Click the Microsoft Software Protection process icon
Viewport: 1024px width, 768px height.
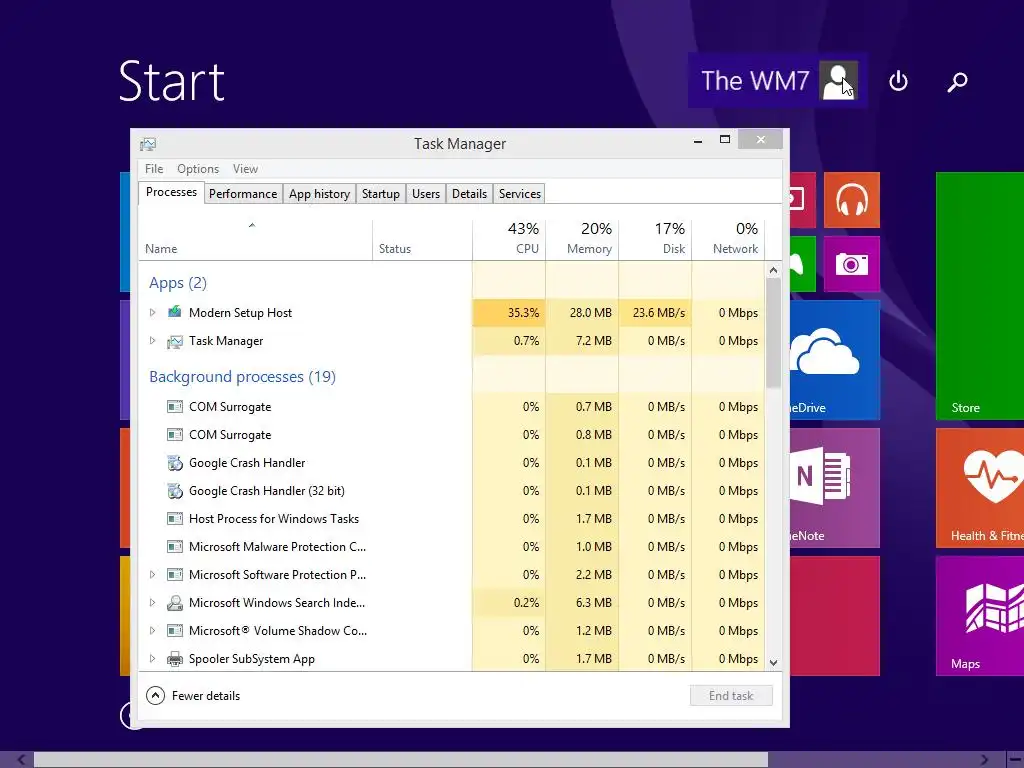[174, 575]
